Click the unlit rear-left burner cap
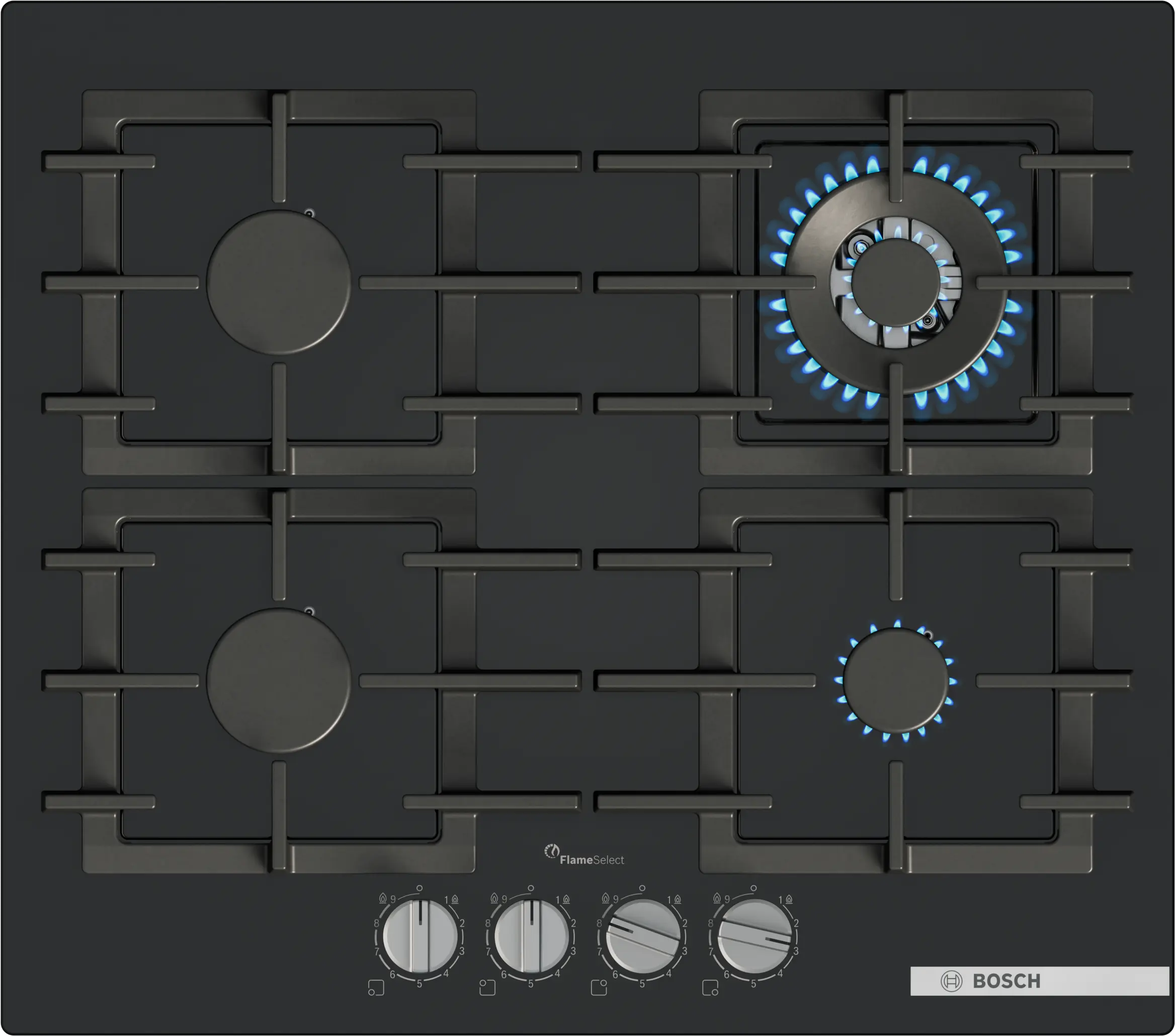This screenshot has height=1036, width=1175. (x=279, y=282)
